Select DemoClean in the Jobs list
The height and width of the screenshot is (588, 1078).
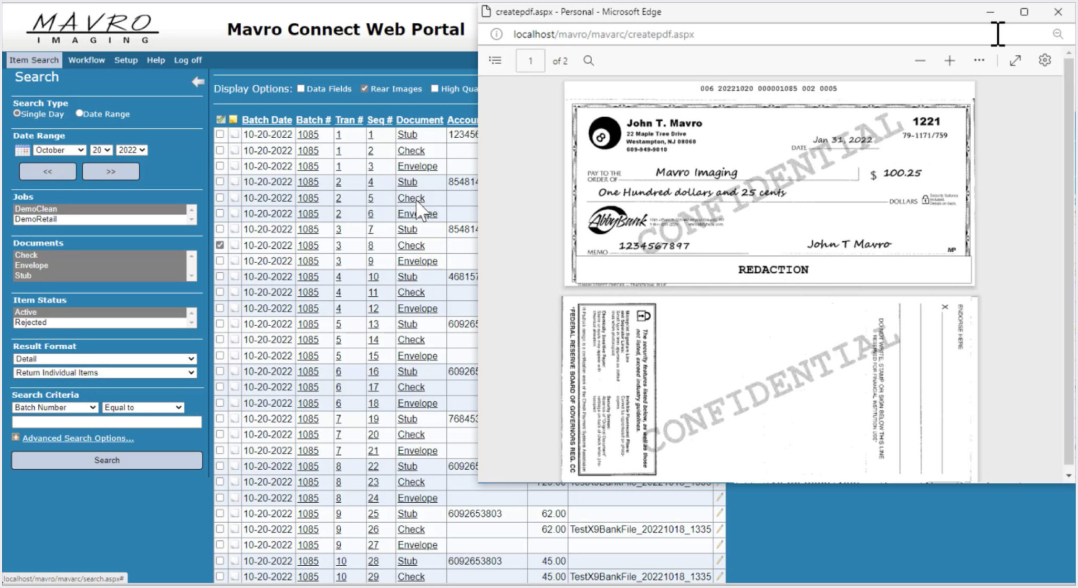pos(100,209)
